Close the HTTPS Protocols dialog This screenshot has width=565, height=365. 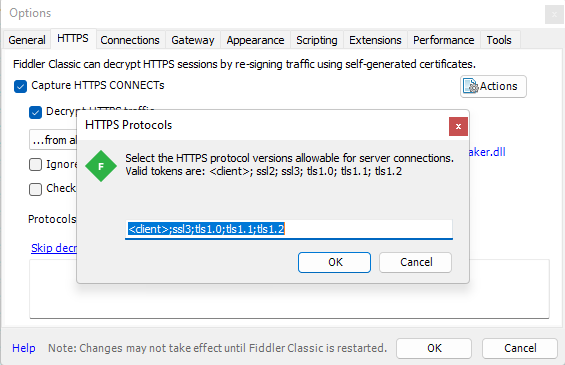click(x=458, y=126)
